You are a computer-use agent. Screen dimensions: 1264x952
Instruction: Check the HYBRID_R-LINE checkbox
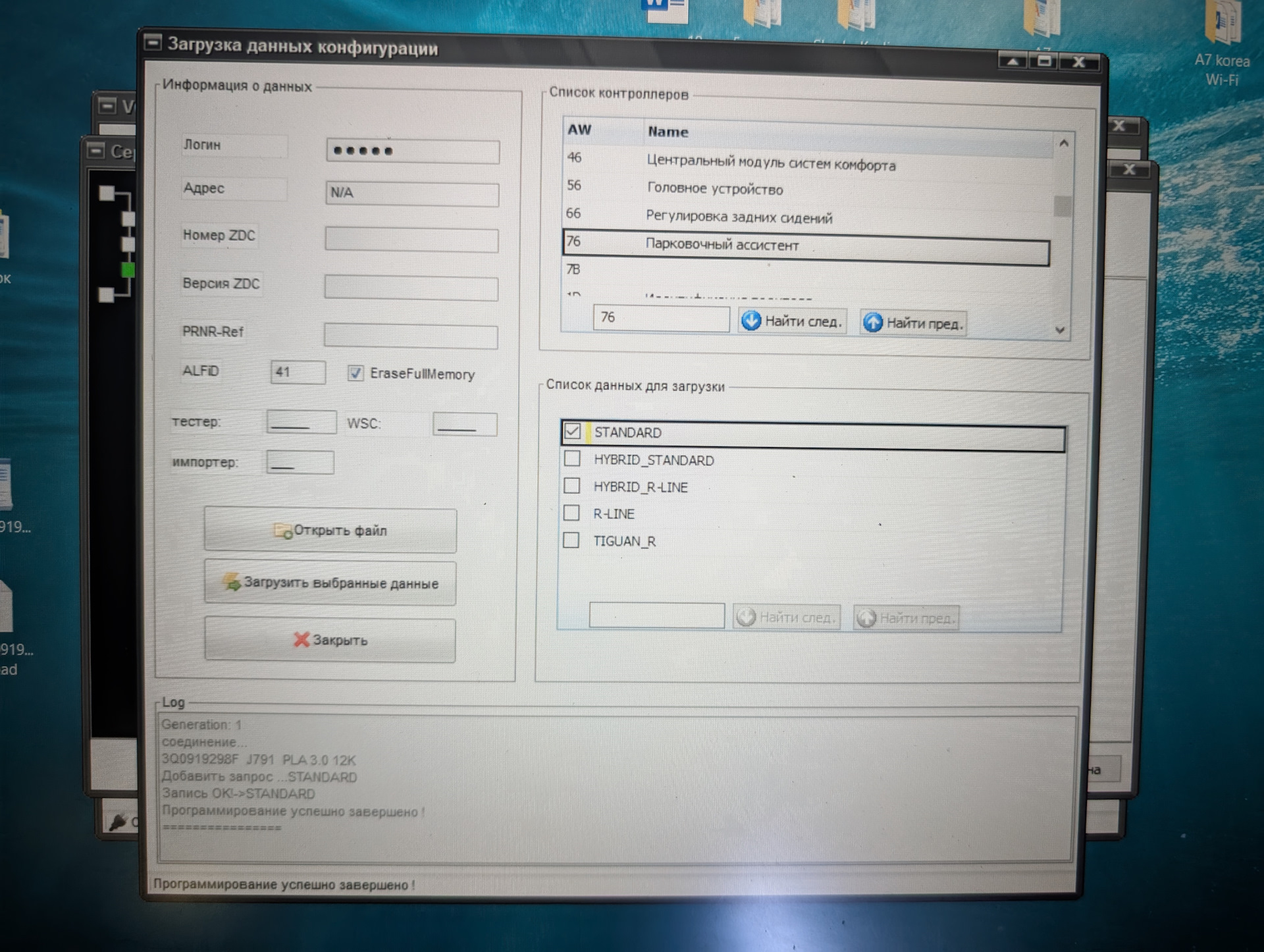click(571, 486)
